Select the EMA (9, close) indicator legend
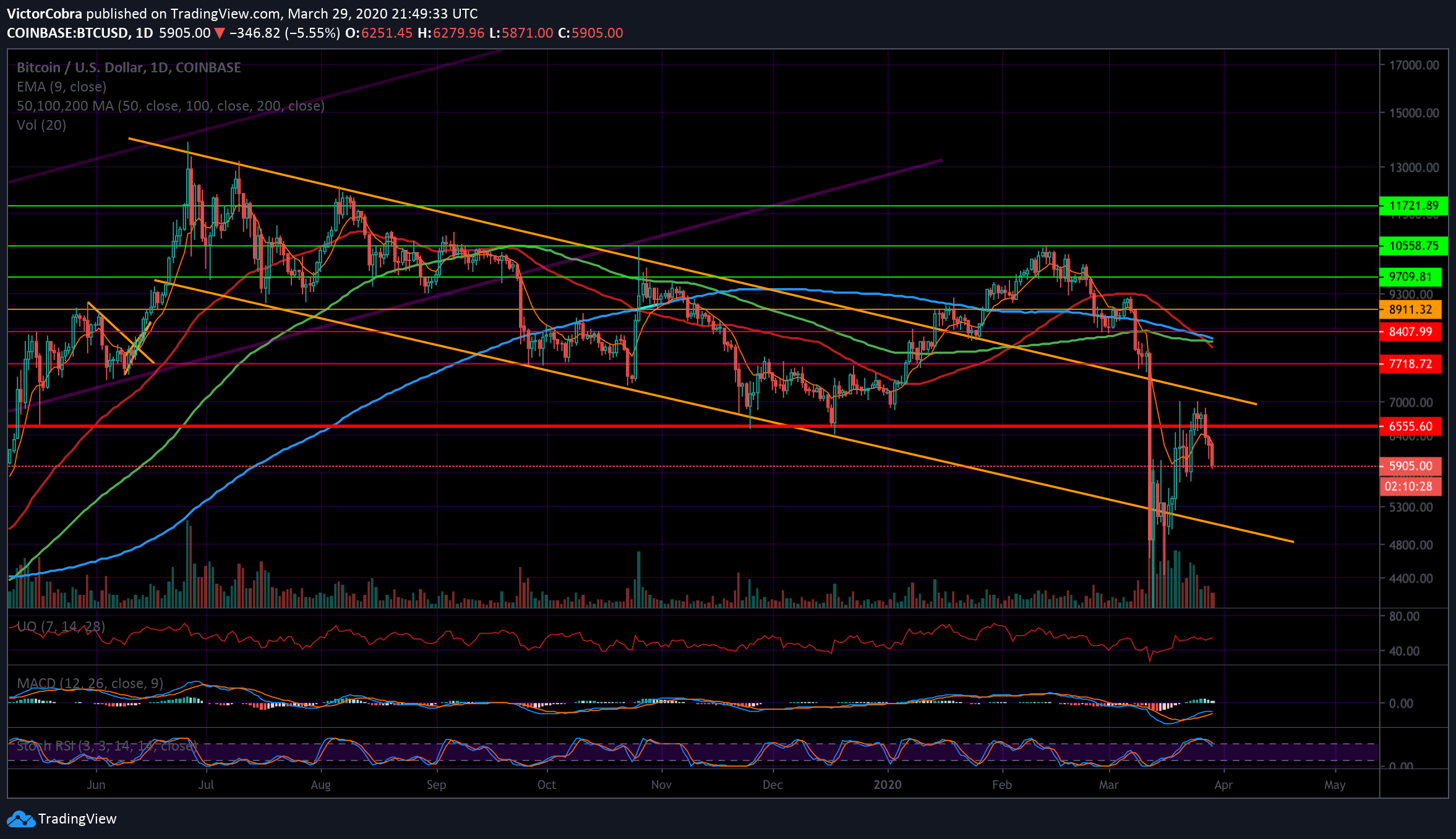Screen dimensions: 1456x839 (x=61, y=87)
